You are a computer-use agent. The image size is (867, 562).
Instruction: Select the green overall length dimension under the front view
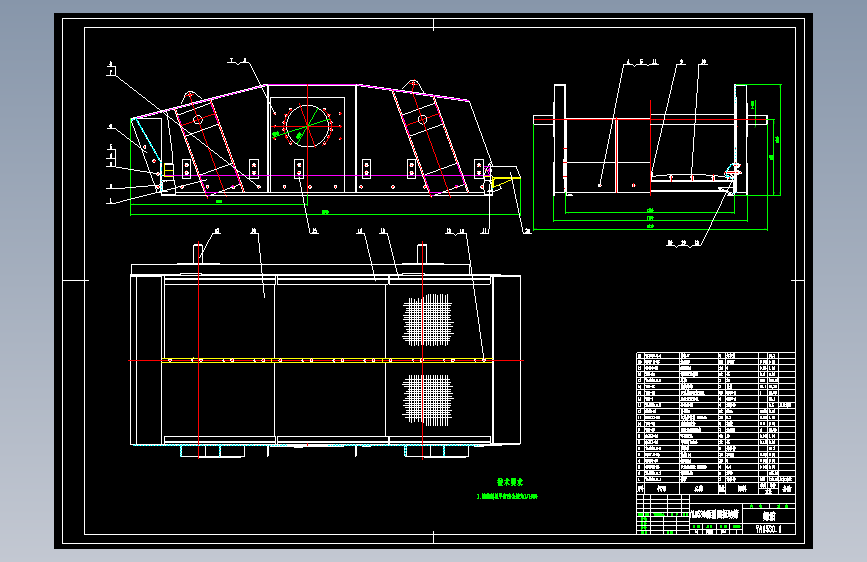pyautogui.click(x=325, y=214)
